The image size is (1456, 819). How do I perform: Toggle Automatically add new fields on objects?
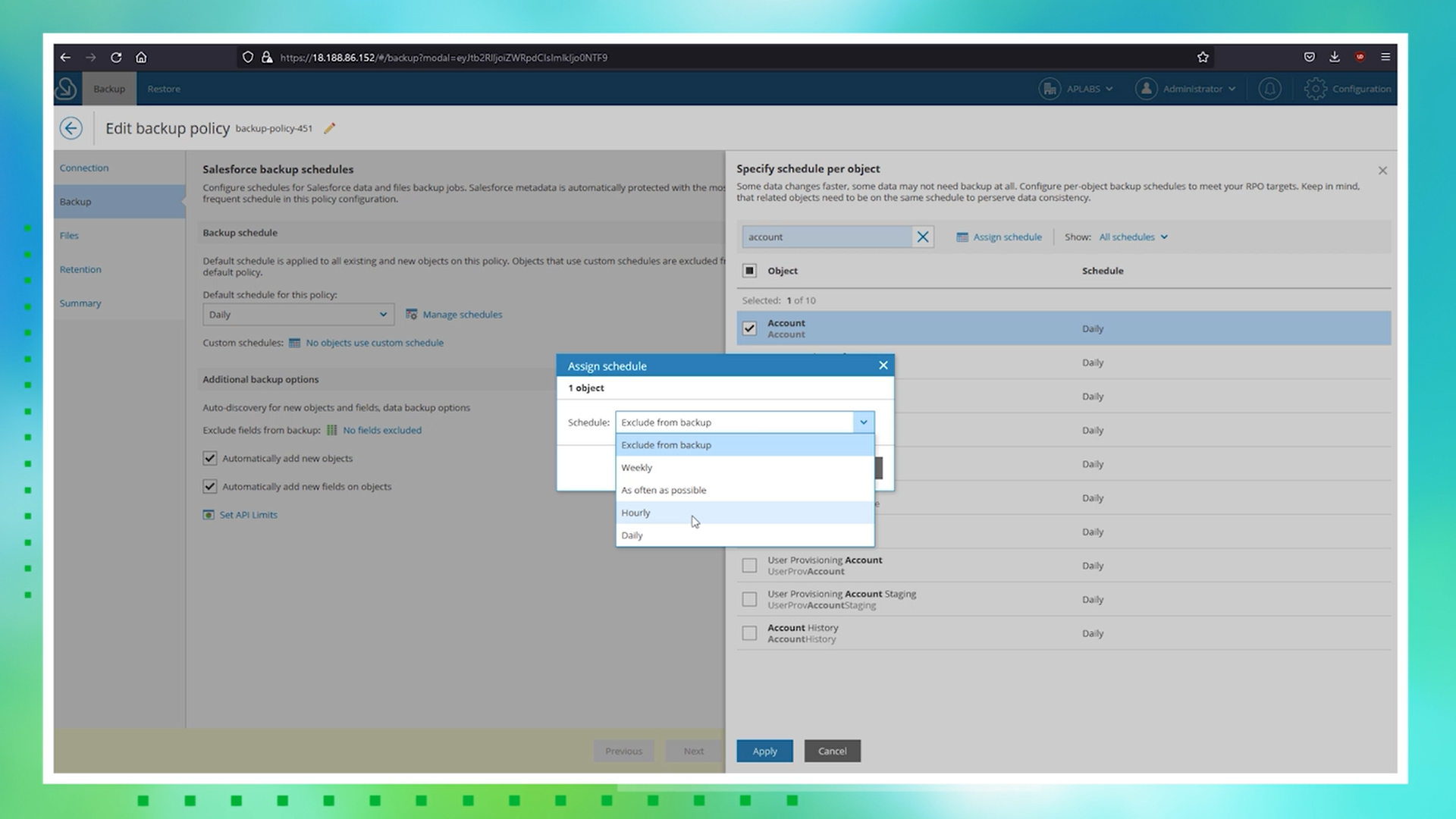[210, 487]
